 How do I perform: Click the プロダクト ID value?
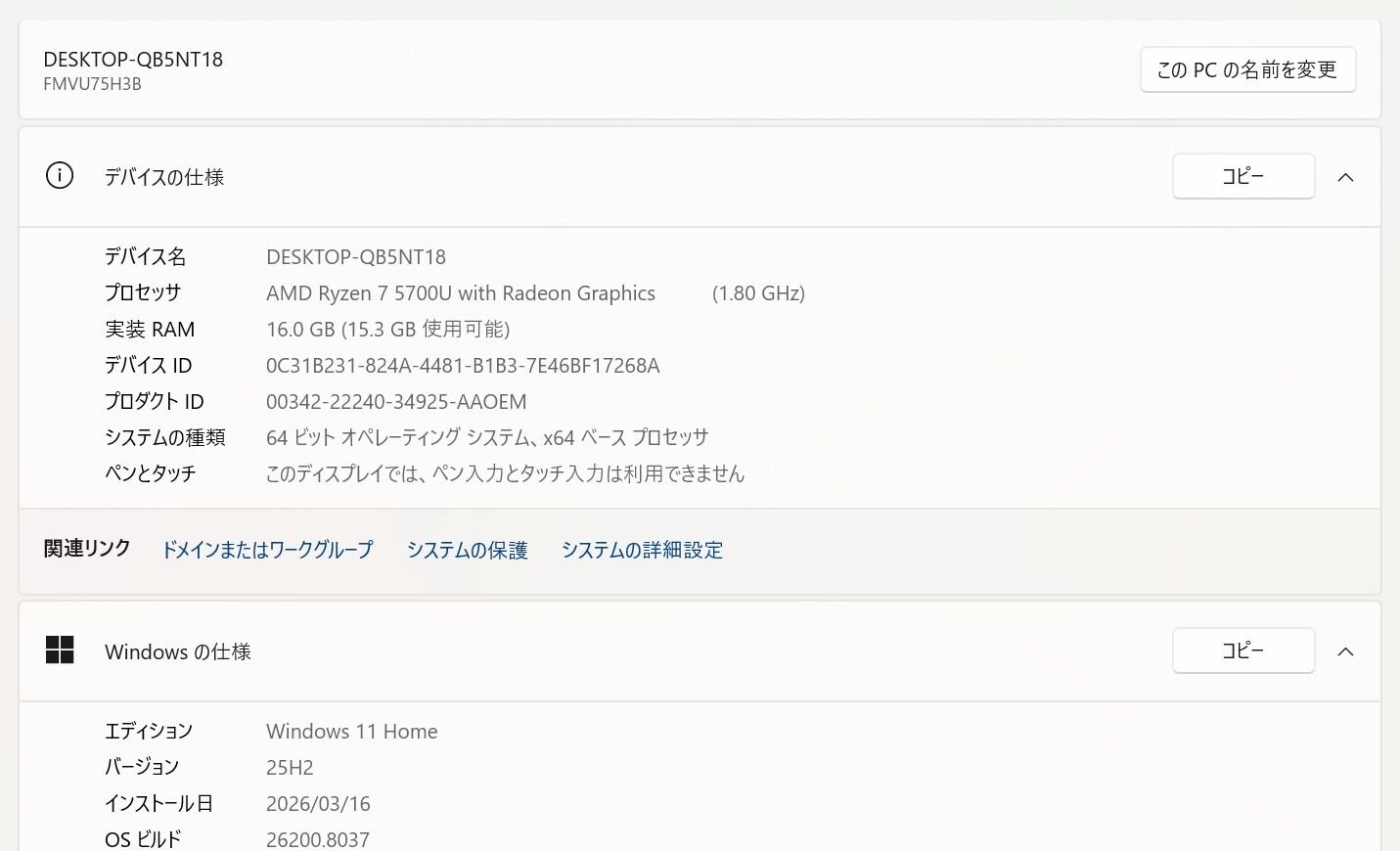pyautogui.click(x=396, y=402)
